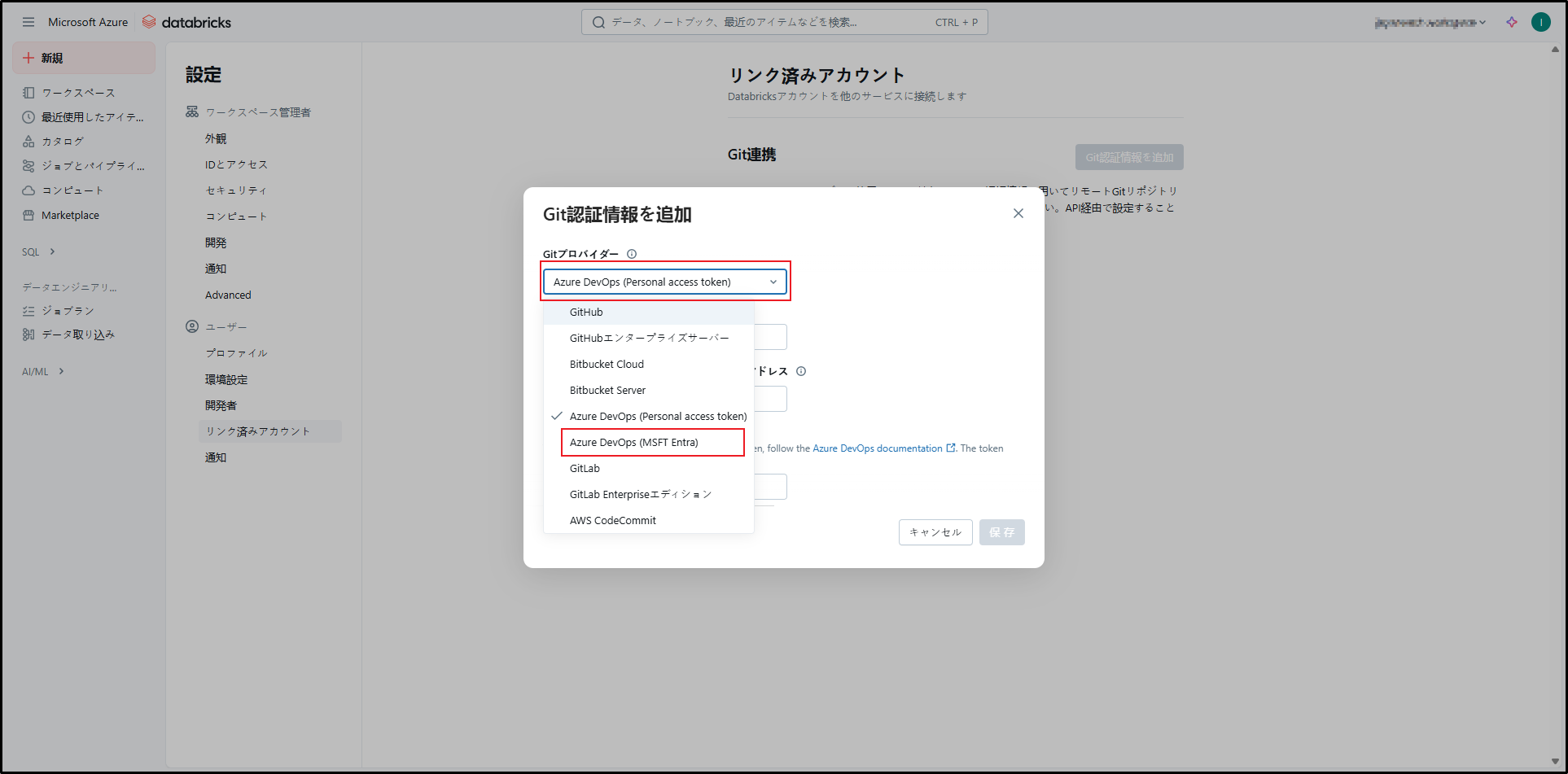Select GitLab Enterpriseエディション option

coord(649,495)
